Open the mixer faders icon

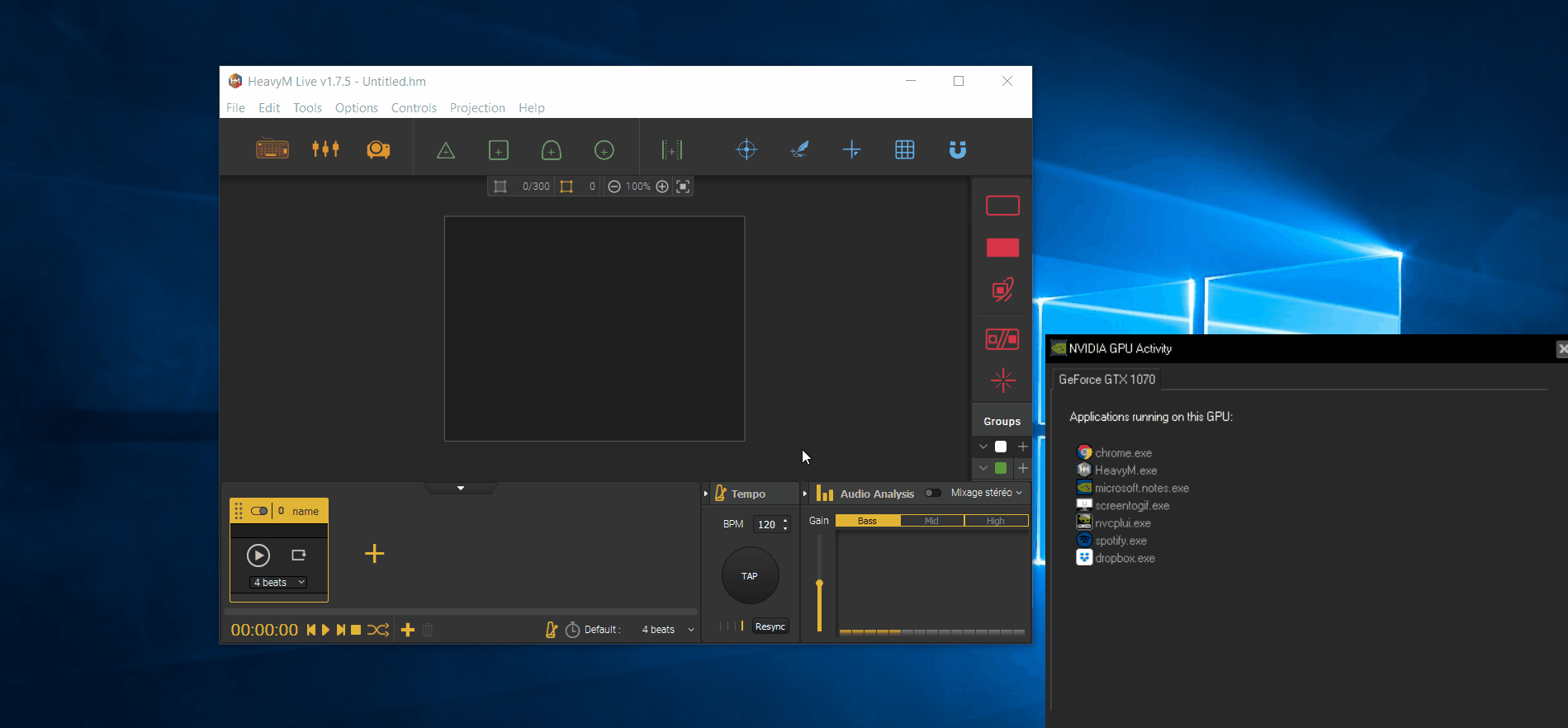click(x=325, y=149)
